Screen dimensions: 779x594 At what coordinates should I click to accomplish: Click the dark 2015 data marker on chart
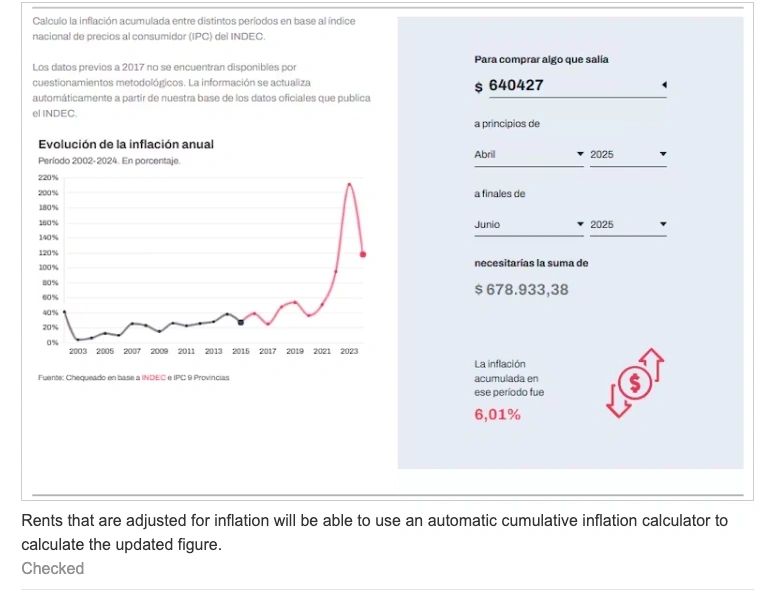pos(241,322)
